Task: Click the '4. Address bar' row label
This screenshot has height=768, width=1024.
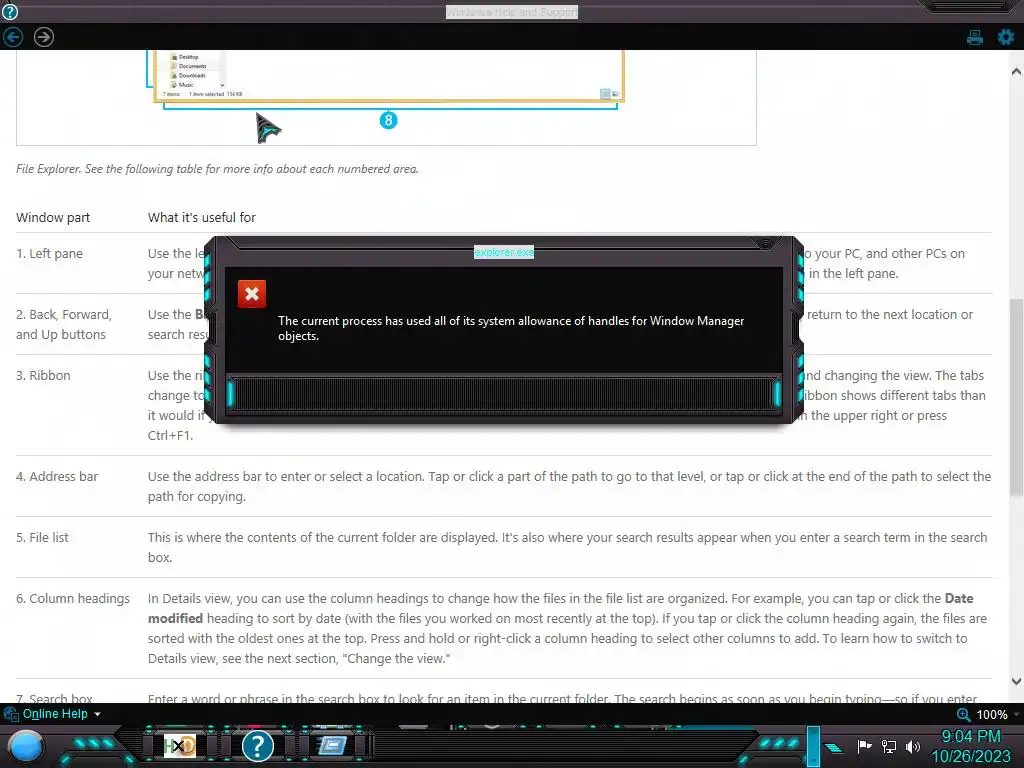Action: coord(57,477)
